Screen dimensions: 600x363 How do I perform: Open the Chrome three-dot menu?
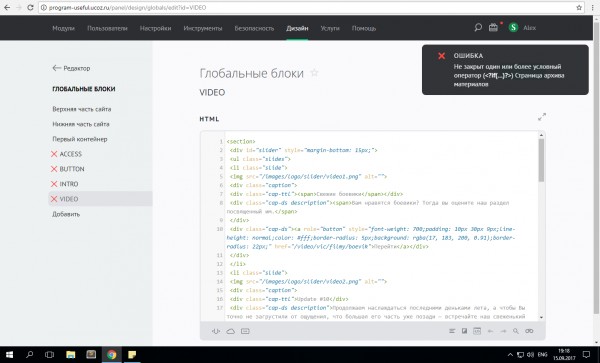pos(593,7)
